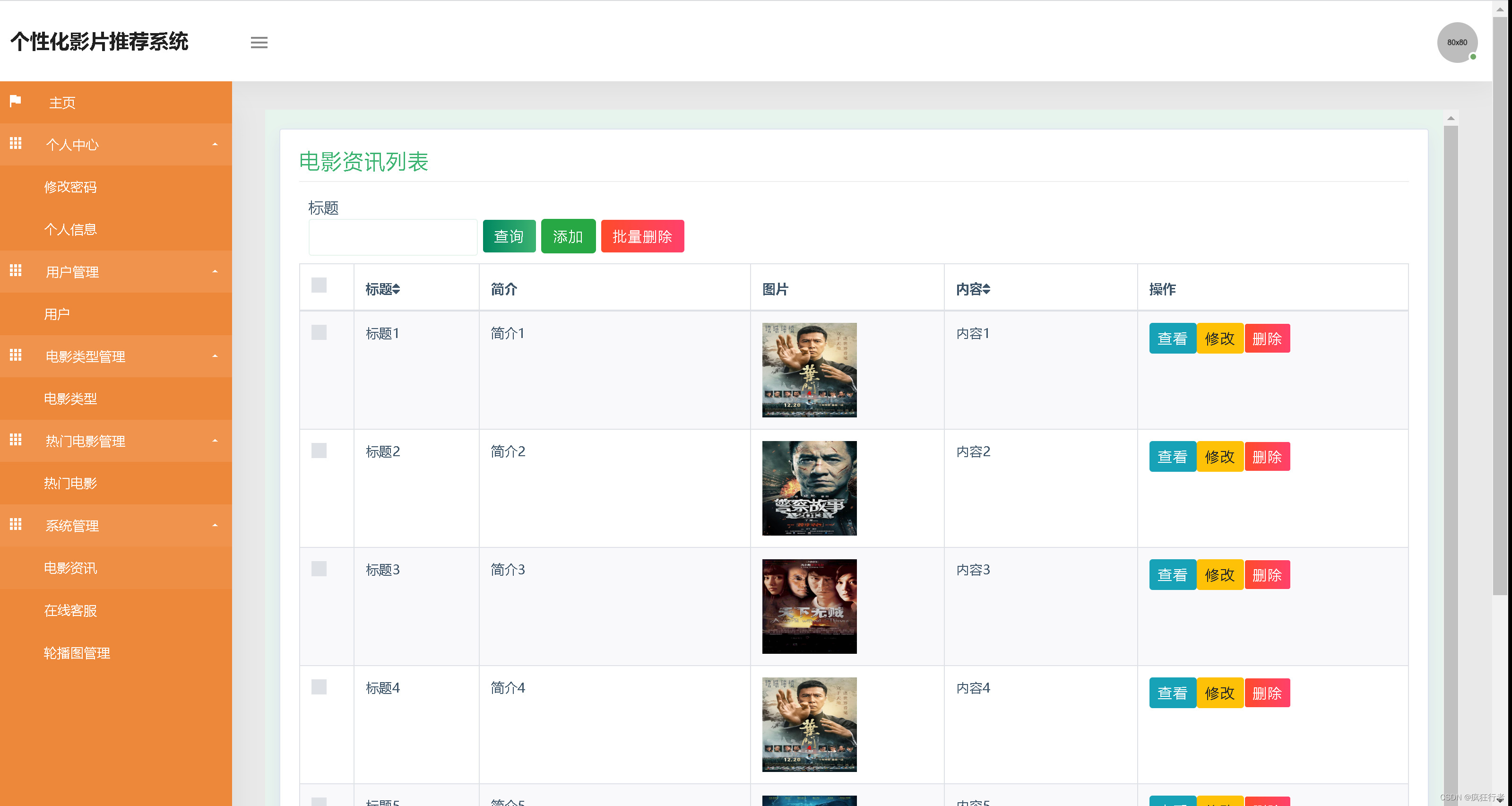The image size is (1512, 806).
Task: Click the grid icon beside 用户管理
Action: click(16, 270)
